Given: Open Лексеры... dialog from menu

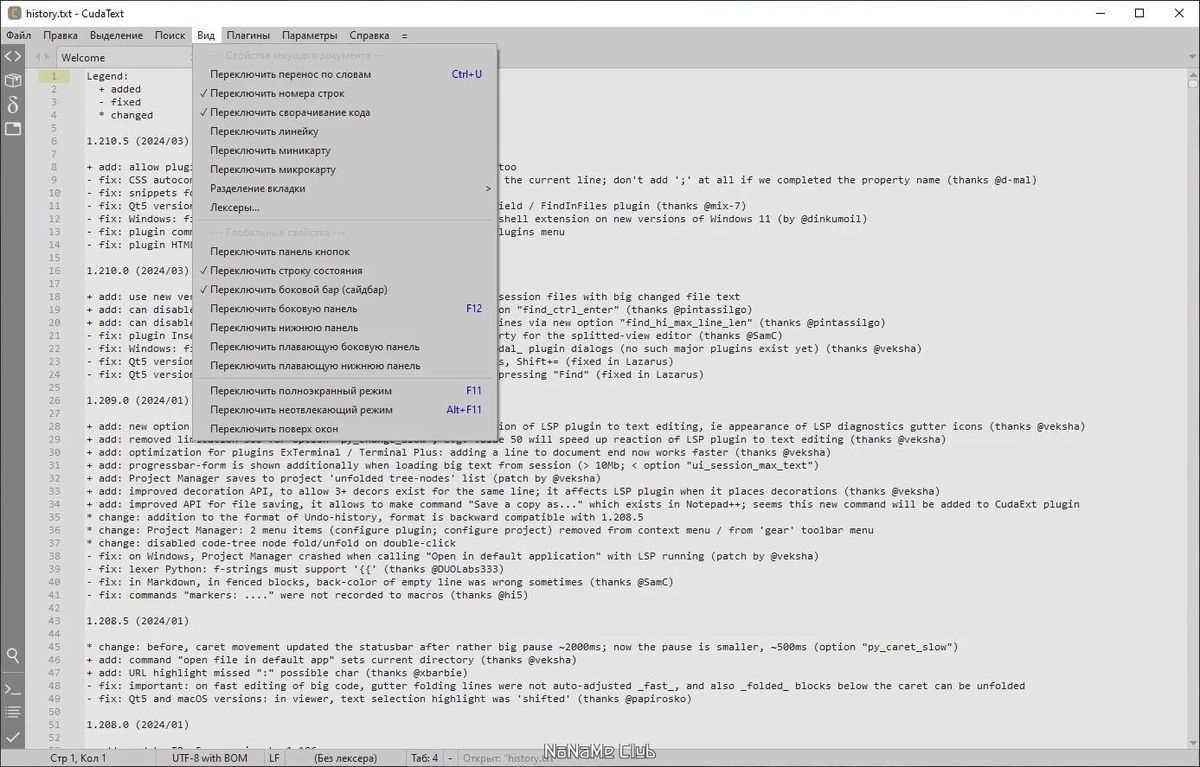Looking at the screenshot, I should [345, 207].
